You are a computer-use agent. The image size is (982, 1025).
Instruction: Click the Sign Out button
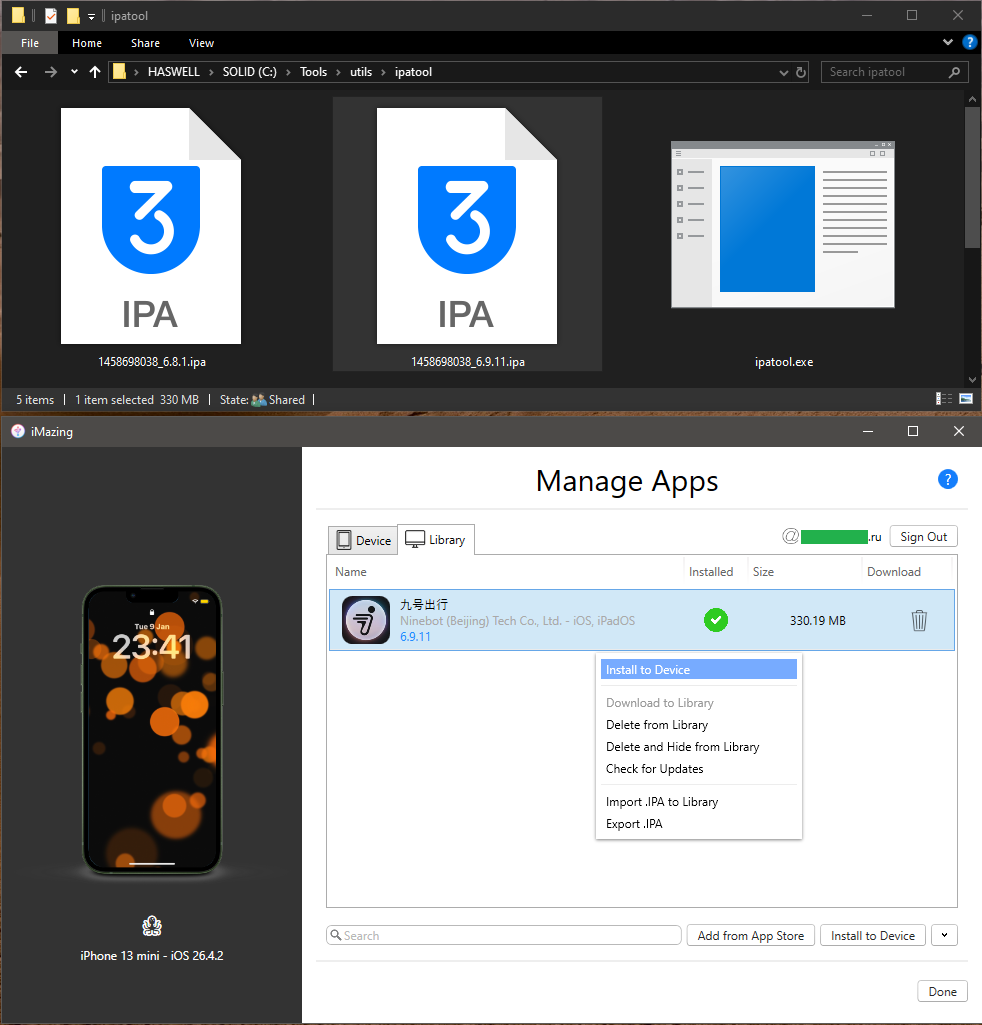point(923,537)
